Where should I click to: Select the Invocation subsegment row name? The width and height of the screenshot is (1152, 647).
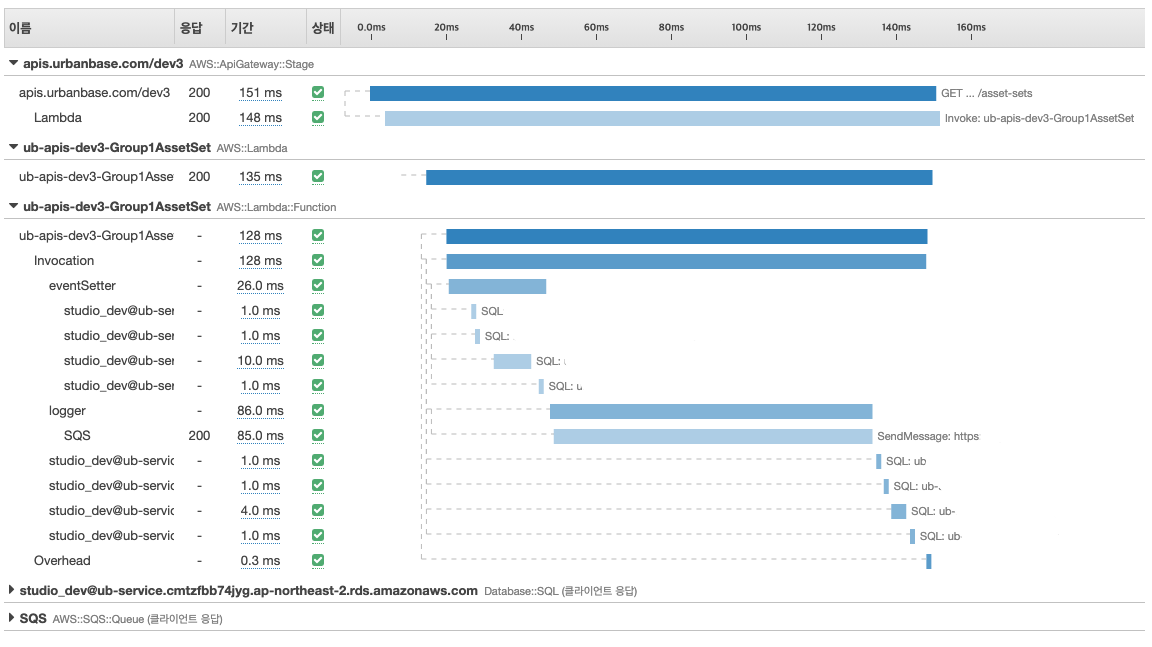(x=64, y=261)
